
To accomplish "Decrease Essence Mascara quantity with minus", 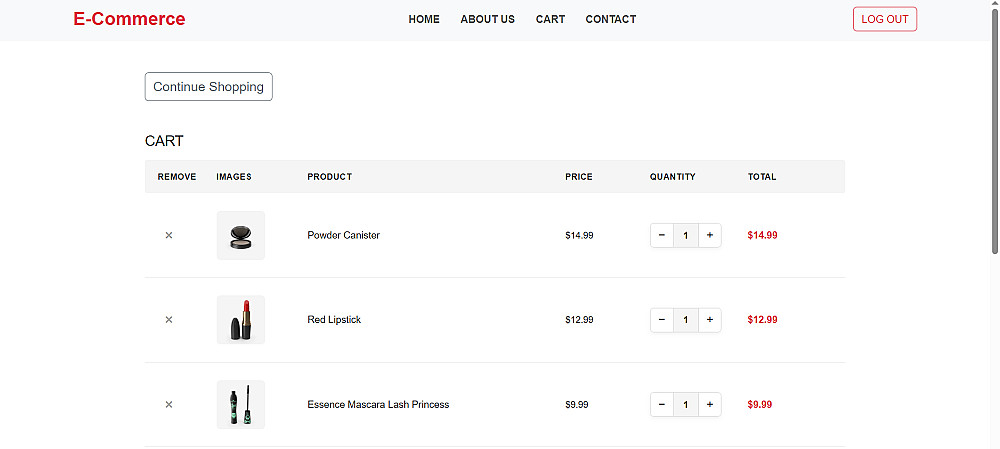I will 662,404.
